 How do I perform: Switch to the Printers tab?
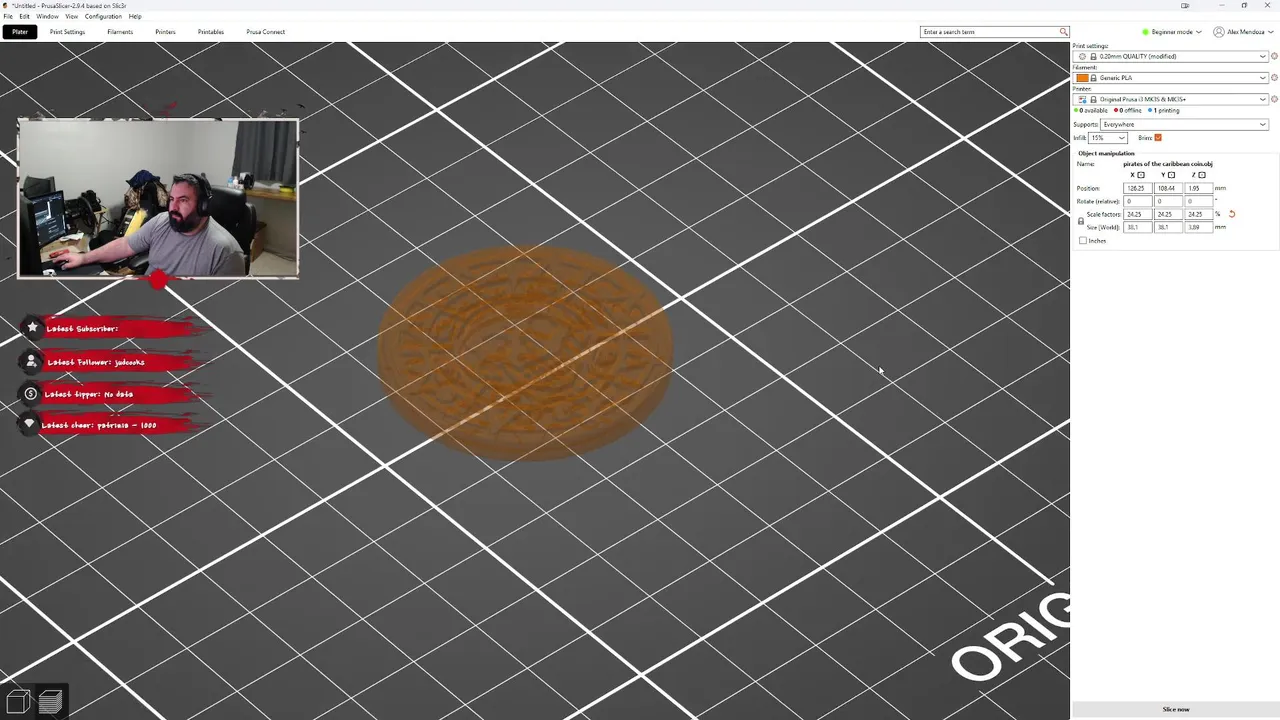(x=165, y=32)
